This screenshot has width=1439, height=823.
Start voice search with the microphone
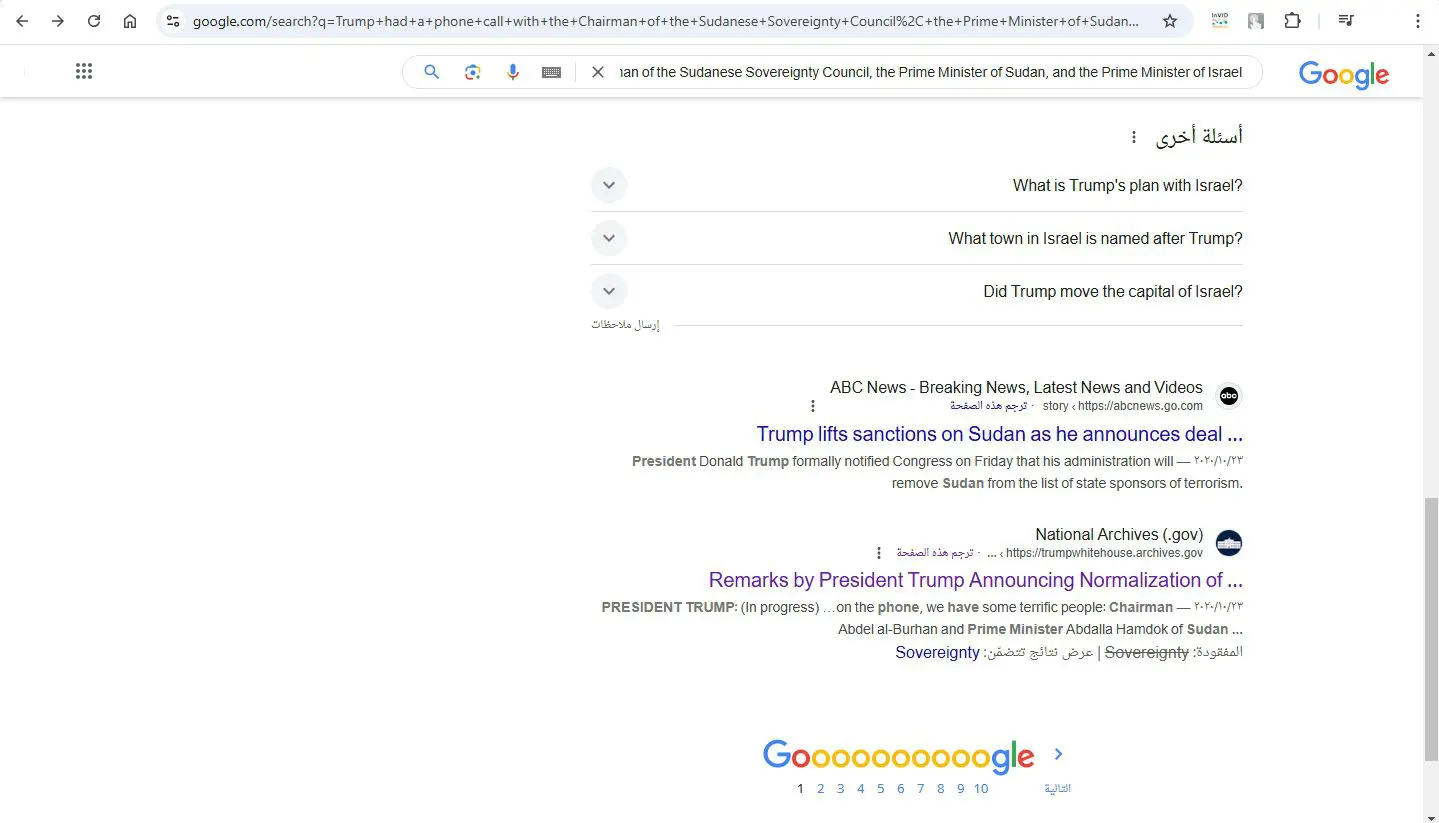(x=513, y=72)
